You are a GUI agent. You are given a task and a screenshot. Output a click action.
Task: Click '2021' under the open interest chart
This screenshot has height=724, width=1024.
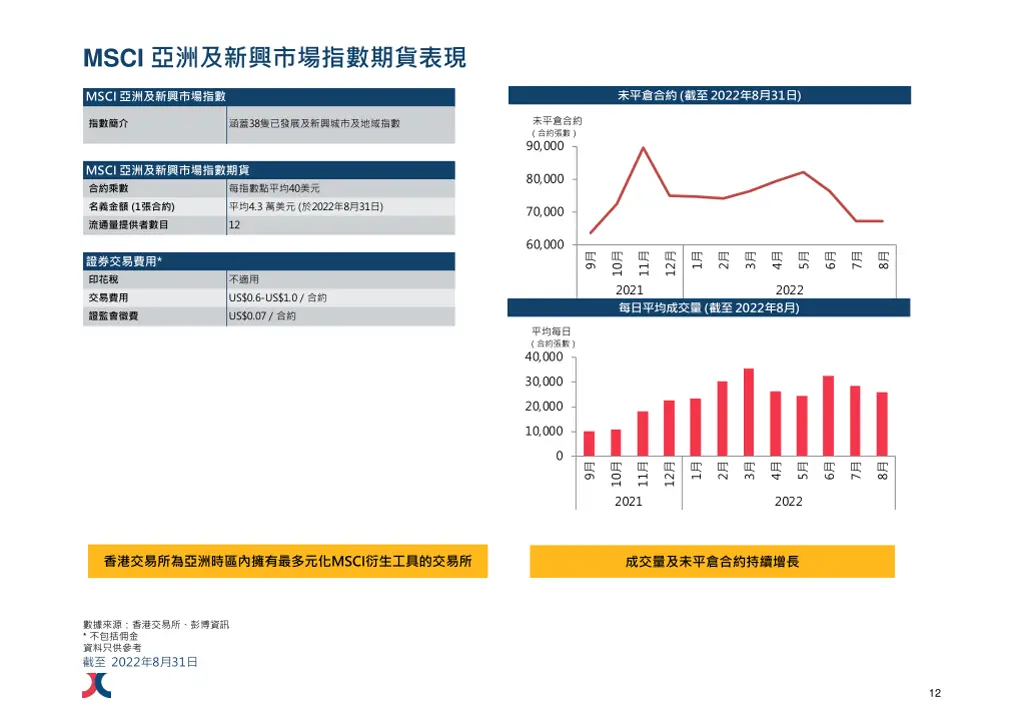(x=630, y=290)
